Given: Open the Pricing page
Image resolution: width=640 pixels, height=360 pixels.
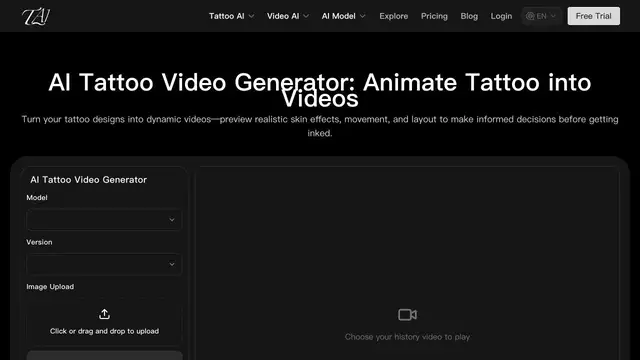Looking at the screenshot, I should click(x=434, y=16).
